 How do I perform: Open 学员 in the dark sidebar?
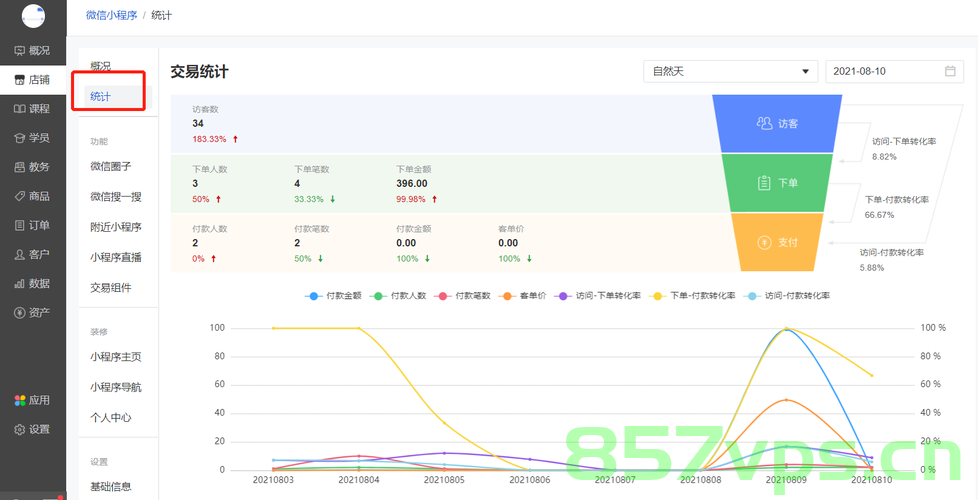click(32, 138)
